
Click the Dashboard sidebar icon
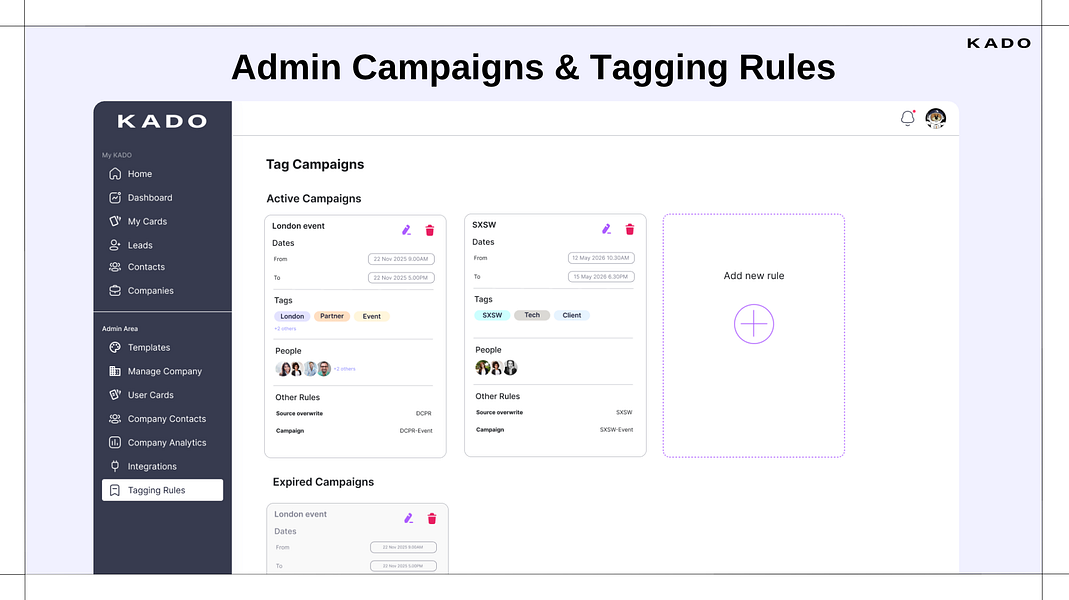(115, 198)
